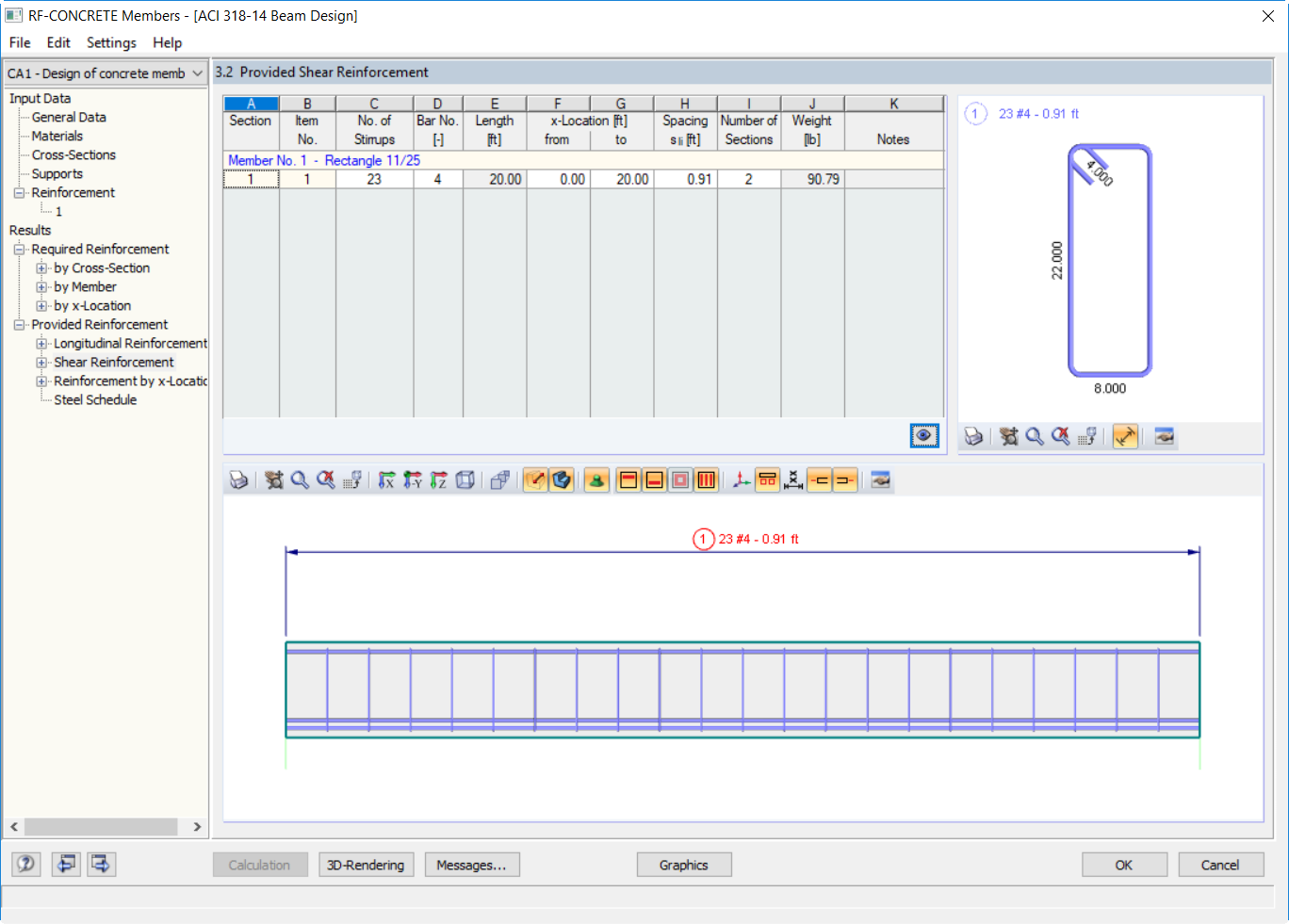1289x924 pixels.
Task: Open the Messages dialog
Action: pyautogui.click(x=472, y=865)
